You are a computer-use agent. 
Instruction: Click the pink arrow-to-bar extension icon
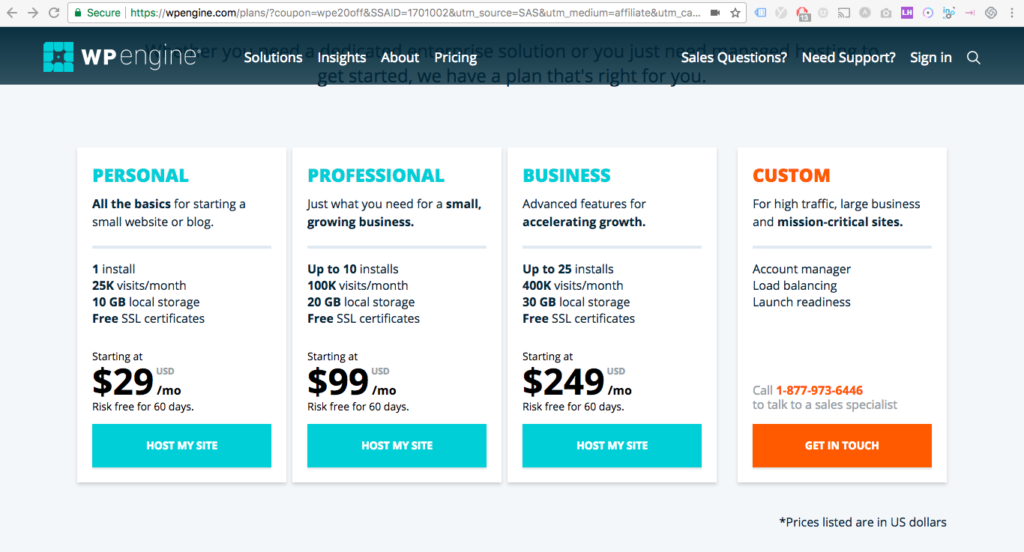(x=970, y=12)
